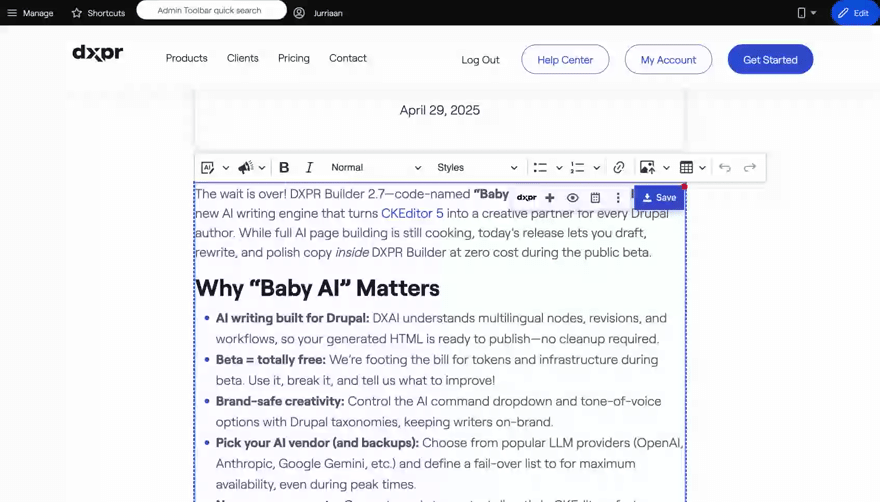The image size is (880, 502).
Task: Toggle preview with the eye icon
Action: [573, 198]
